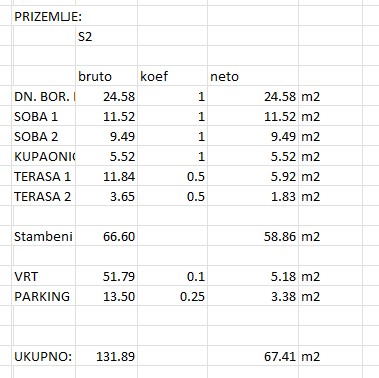The width and height of the screenshot is (379, 378).
Task: Select the koef 0.5 cell for TERASA 2
Action: 172,196
